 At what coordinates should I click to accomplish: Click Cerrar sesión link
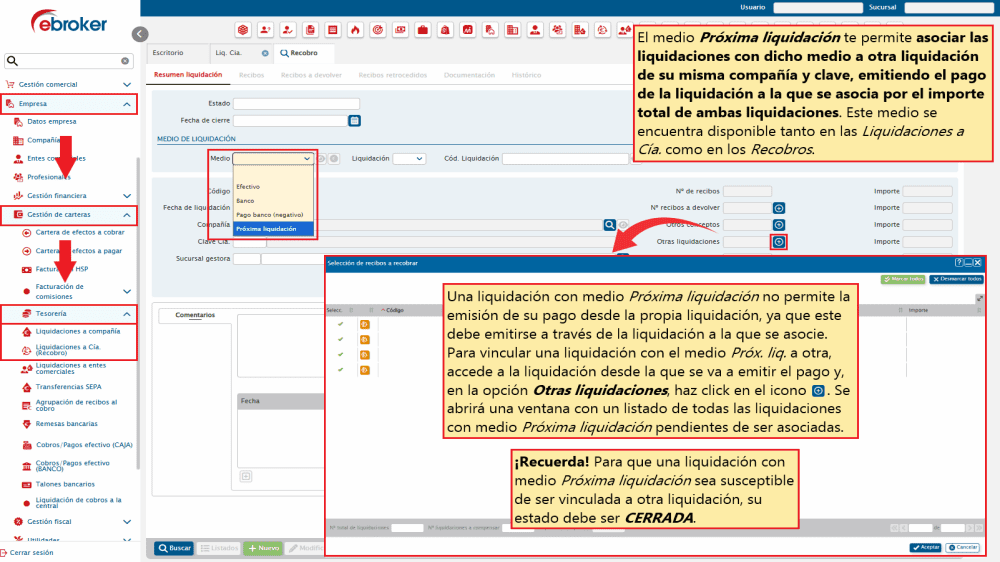click(x=31, y=553)
